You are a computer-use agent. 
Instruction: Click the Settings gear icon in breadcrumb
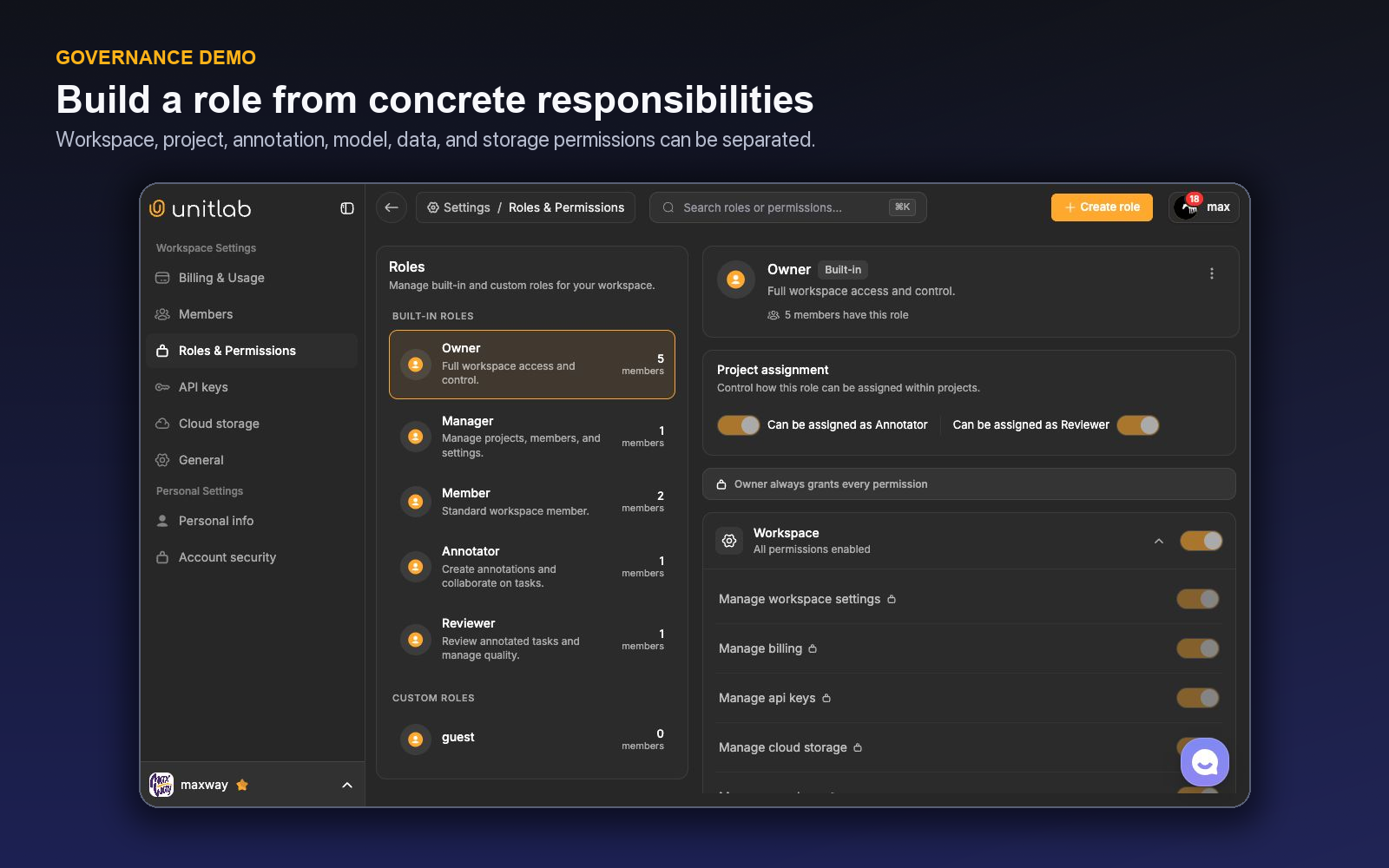[432, 207]
